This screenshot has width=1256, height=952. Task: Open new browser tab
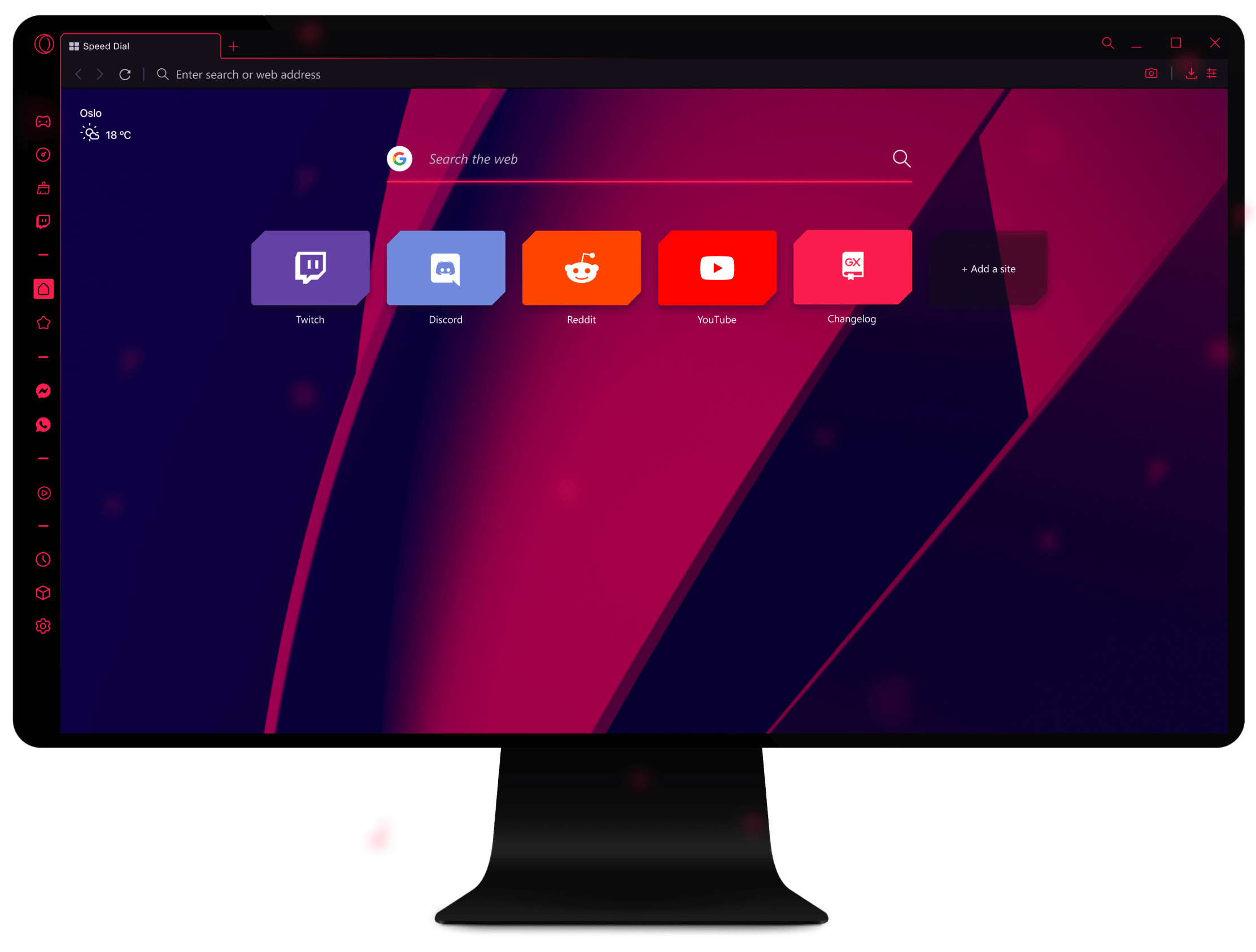click(233, 45)
